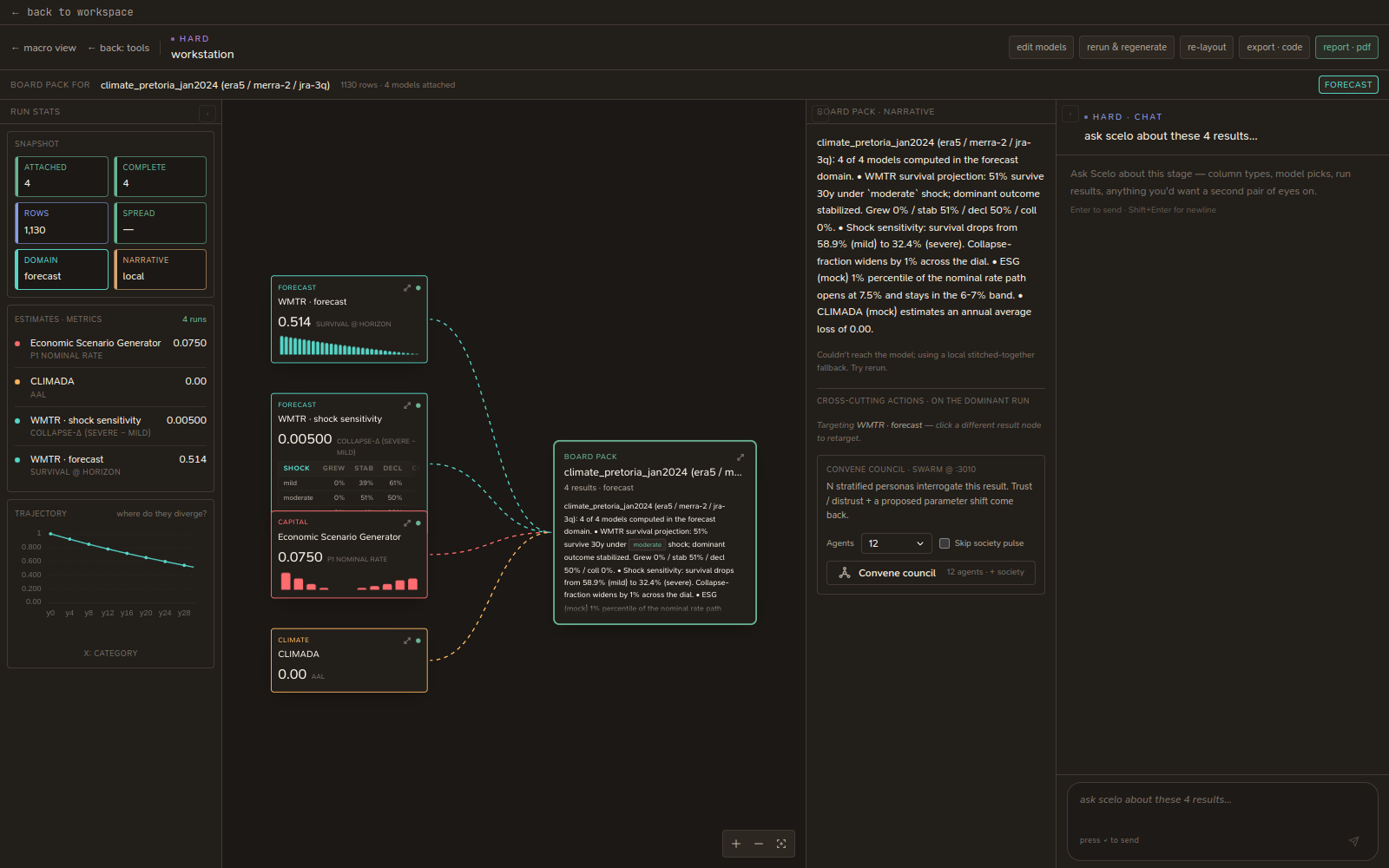Fit the canvas to view
The width and height of the screenshot is (1389, 868).
(781, 844)
